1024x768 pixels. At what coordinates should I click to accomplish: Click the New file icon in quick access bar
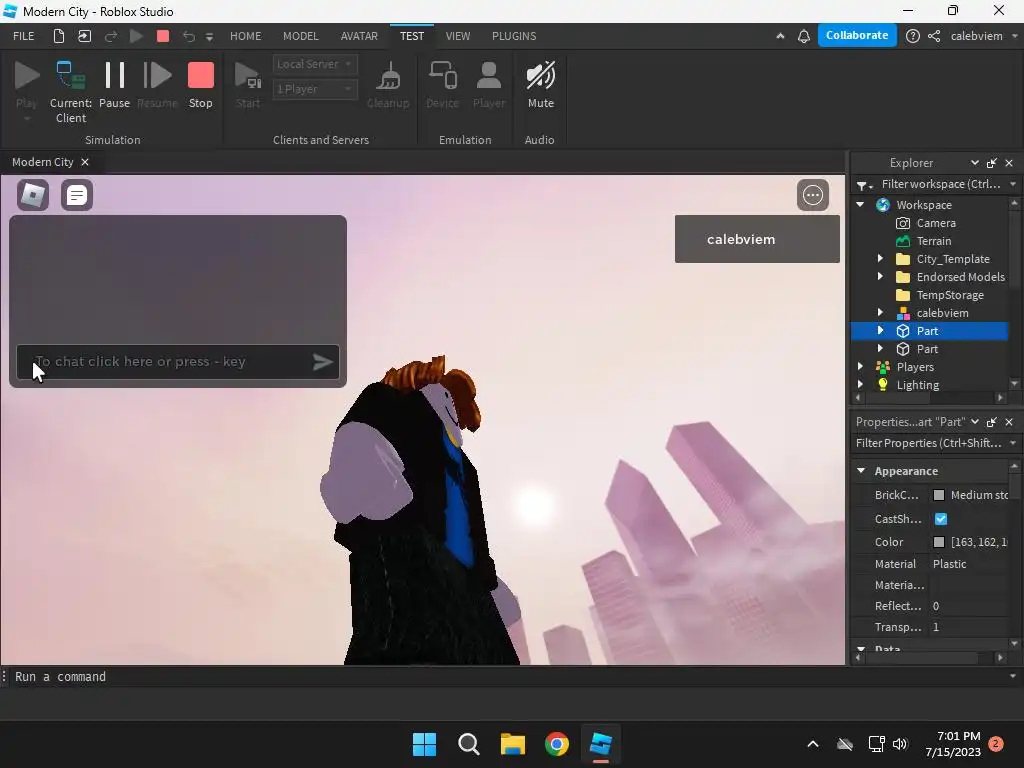(x=59, y=36)
